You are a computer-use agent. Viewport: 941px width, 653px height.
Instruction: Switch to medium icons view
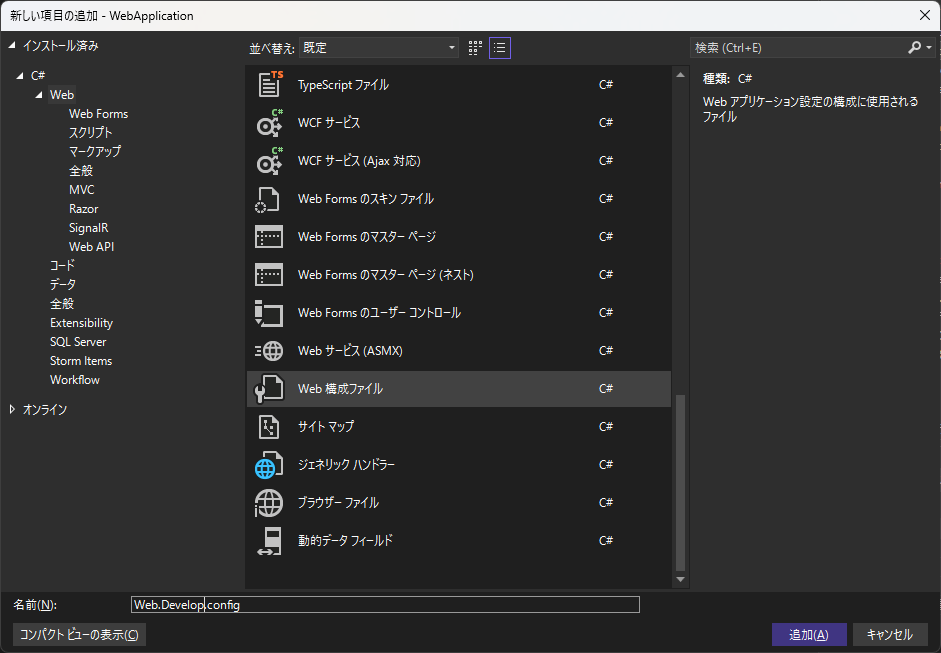tap(474, 47)
